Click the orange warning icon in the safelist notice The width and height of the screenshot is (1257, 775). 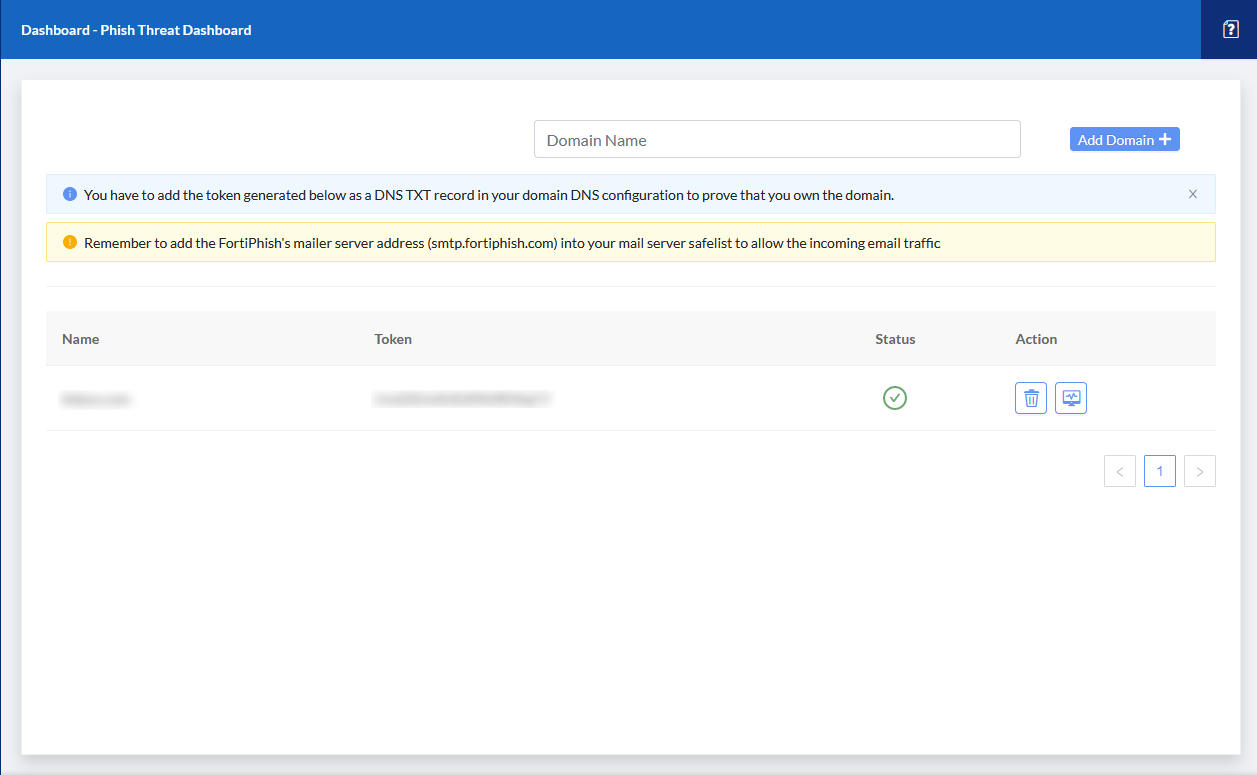(x=70, y=242)
